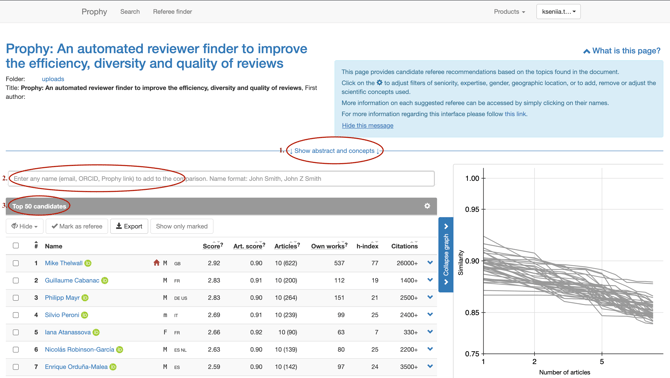Sort table by Articles column
This screenshot has width=670, height=378.
pyautogui.click(x=287, y=246)
